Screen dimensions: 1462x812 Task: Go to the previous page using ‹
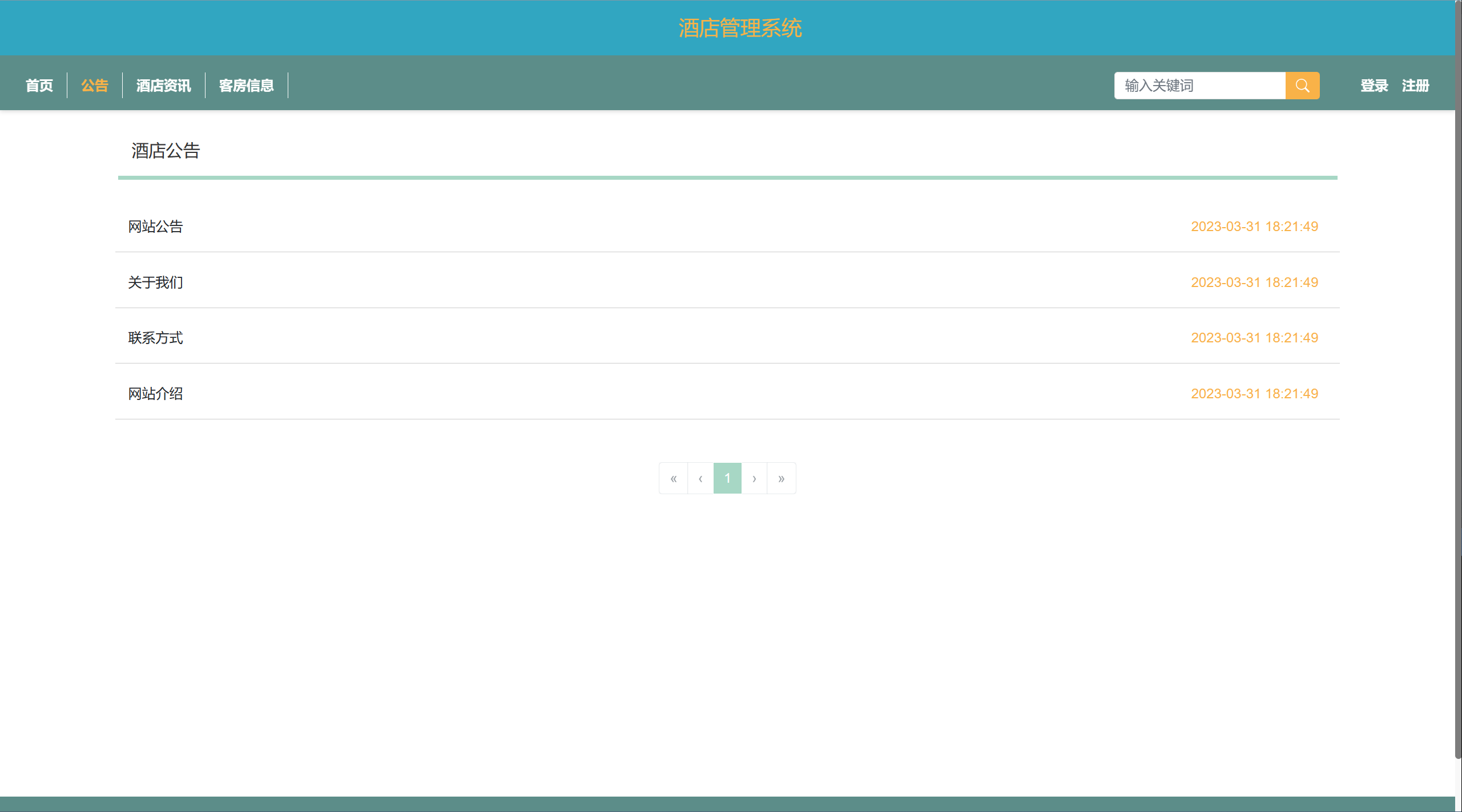pos(700,478)
